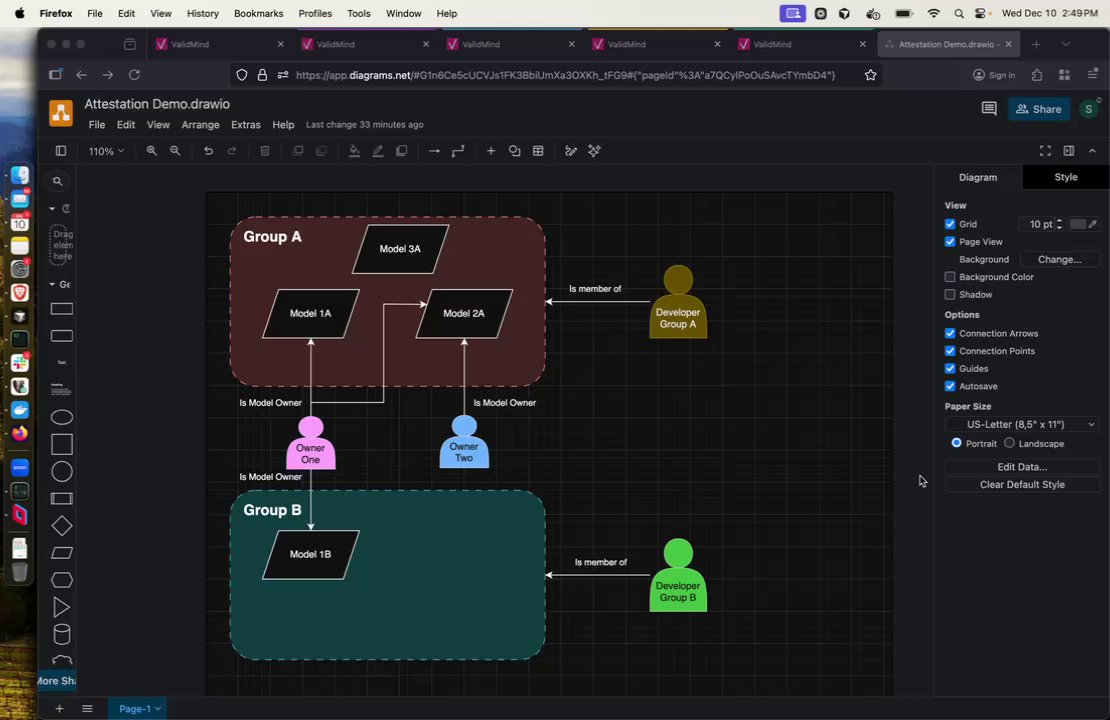Open the Firefox Bookmarks menu
The height and width of the screenshot is (720, 1110).
(258, 13)
